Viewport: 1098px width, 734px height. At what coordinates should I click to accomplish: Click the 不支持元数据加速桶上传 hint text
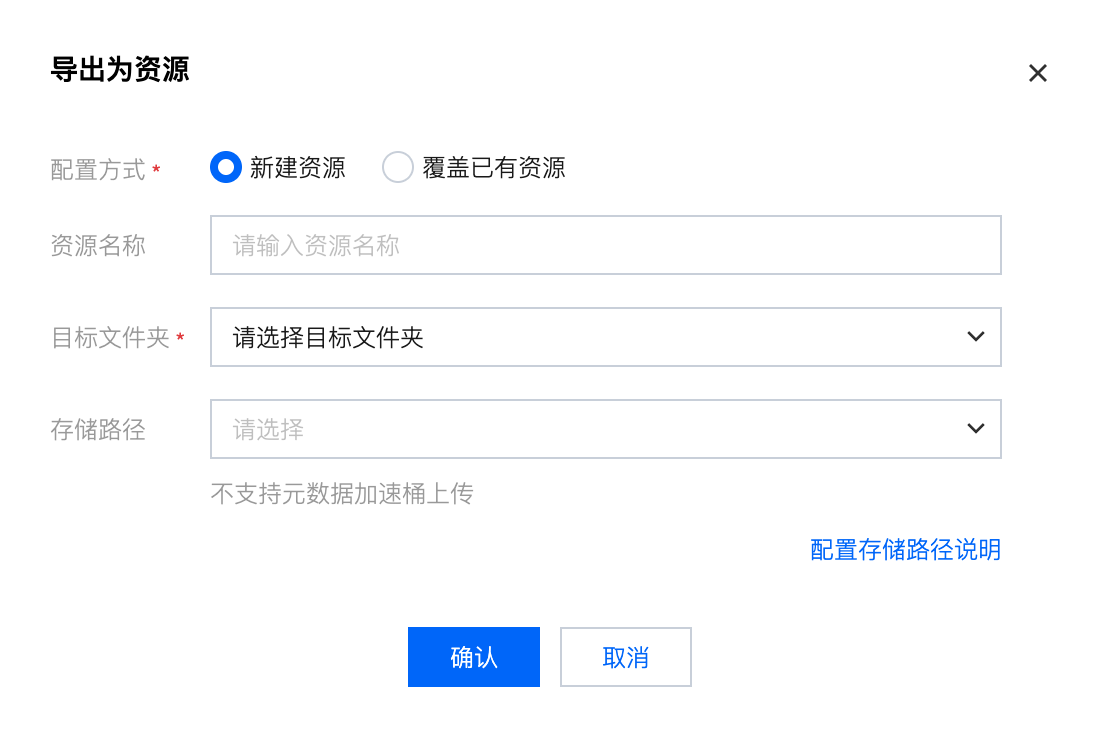pyautogui.click(x=342, y=493)
